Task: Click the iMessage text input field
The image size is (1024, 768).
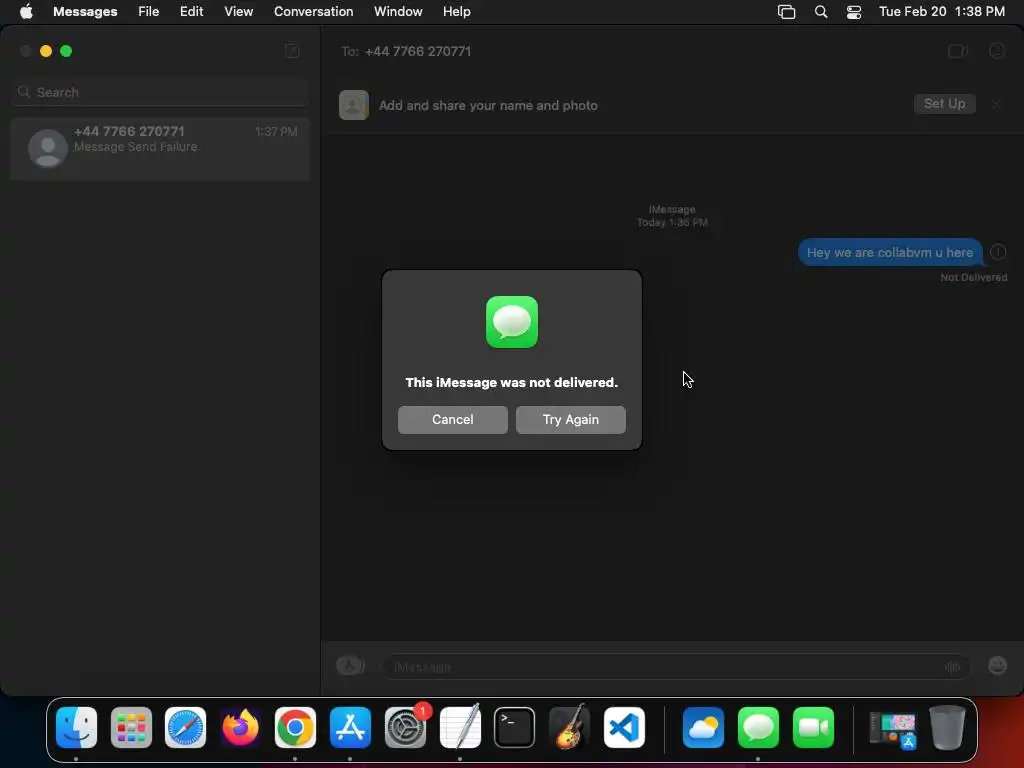Action: 676,667
